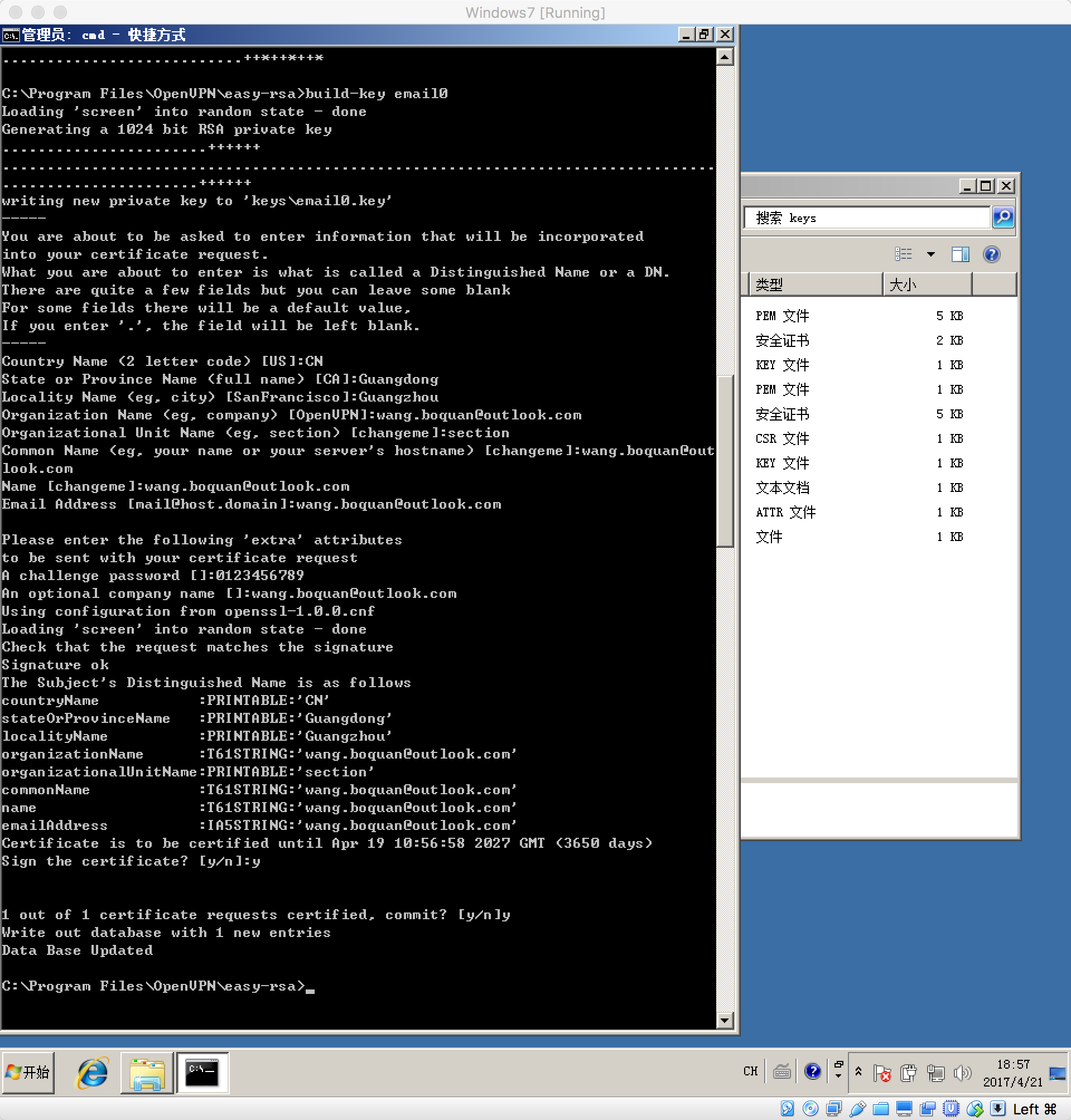Screen dimensions: 1071x1120
Task: Open the Action Center flag icon
Action: coord(882,1073)
